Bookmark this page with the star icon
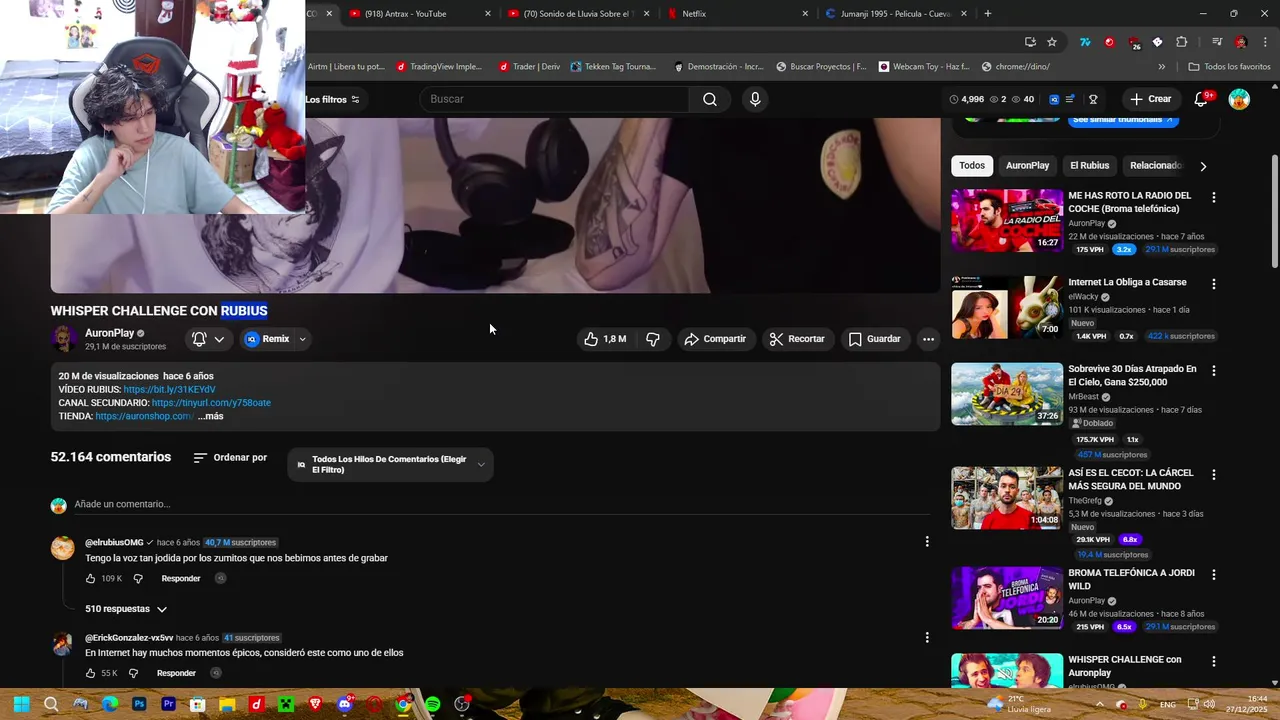 tap(1052, 42)
